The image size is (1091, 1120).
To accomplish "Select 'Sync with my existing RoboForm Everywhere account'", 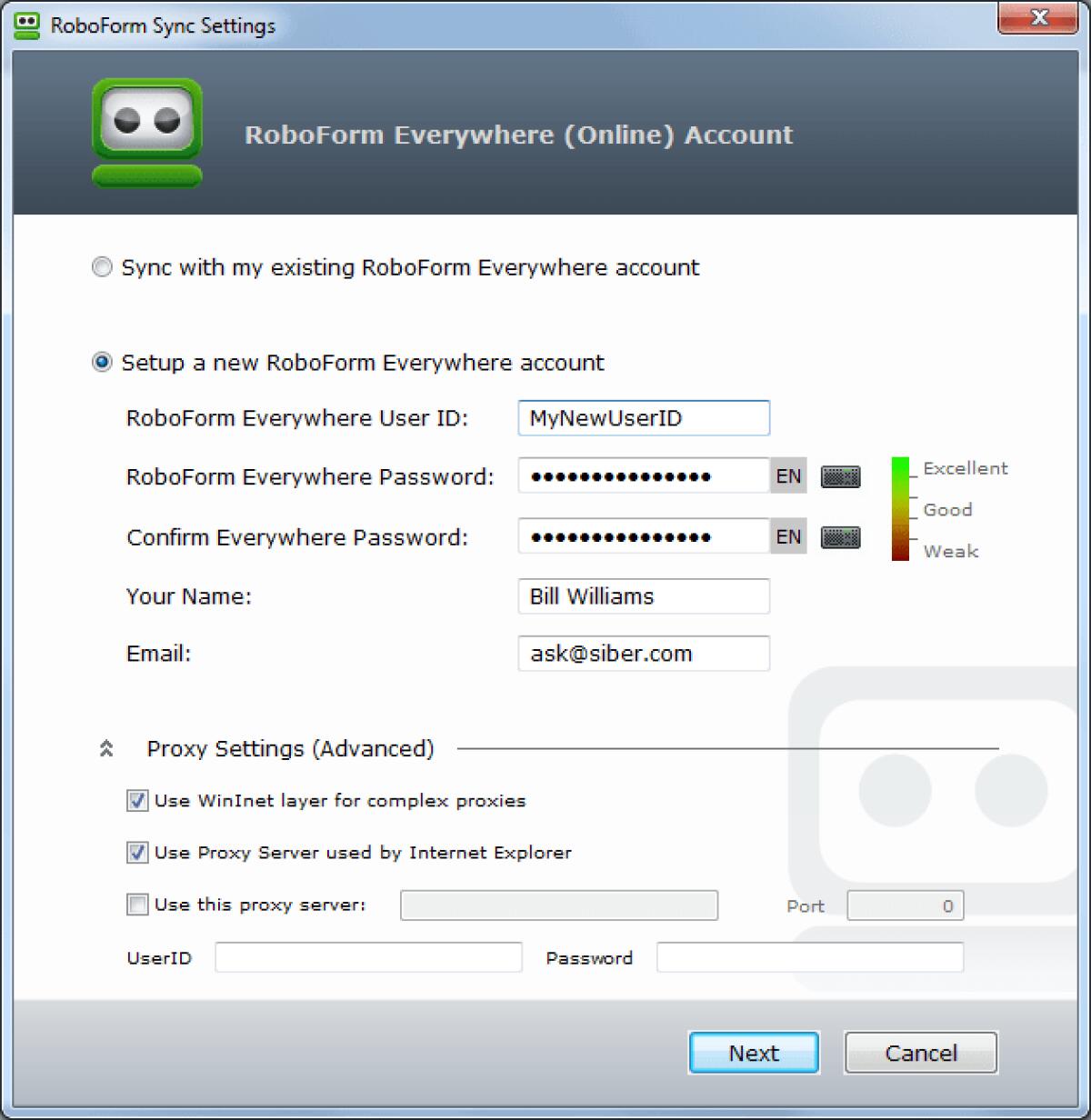I will (101, 267).
